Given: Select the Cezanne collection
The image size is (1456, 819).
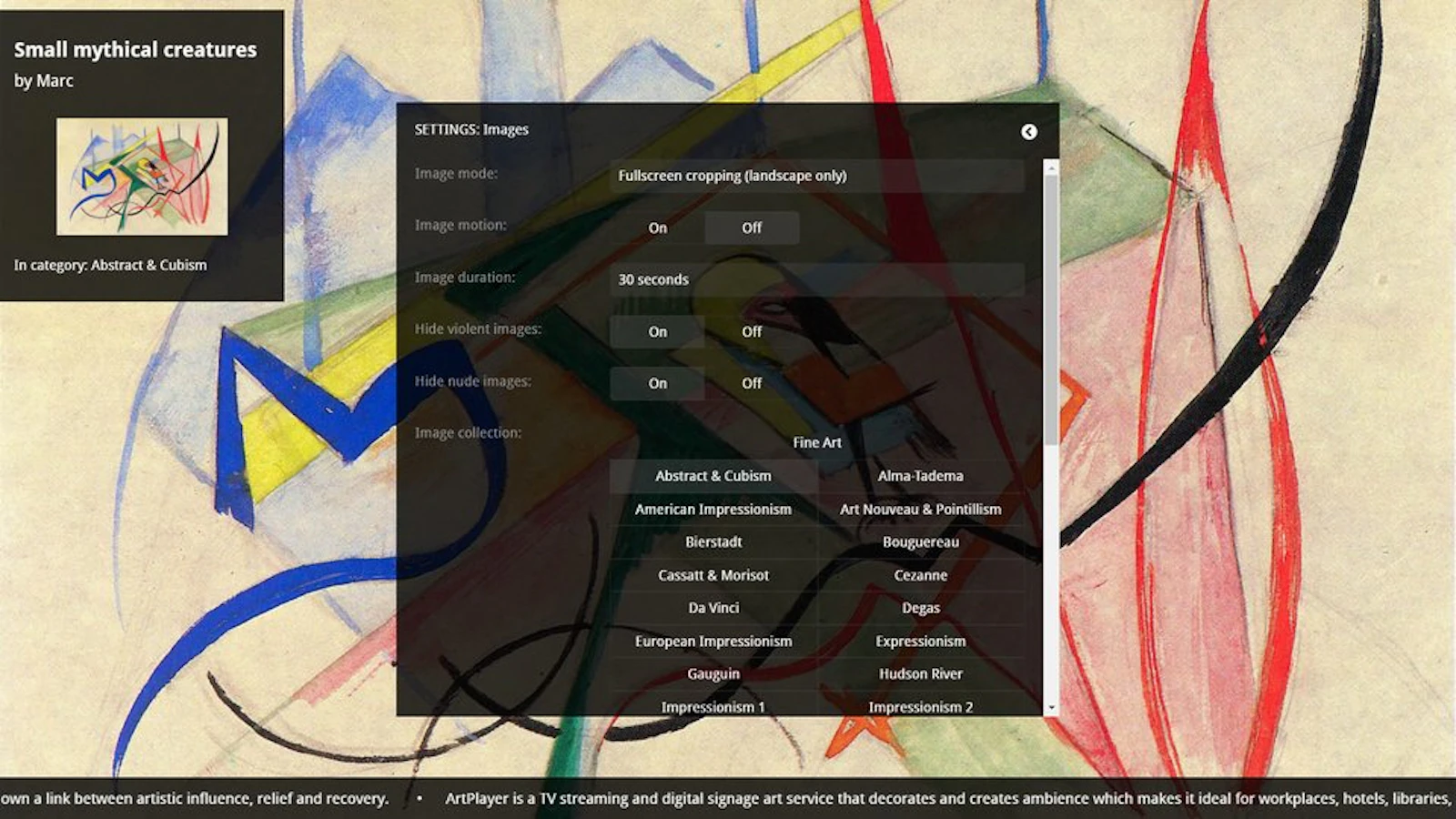Looking at the screenshot, I should (921, 575).
